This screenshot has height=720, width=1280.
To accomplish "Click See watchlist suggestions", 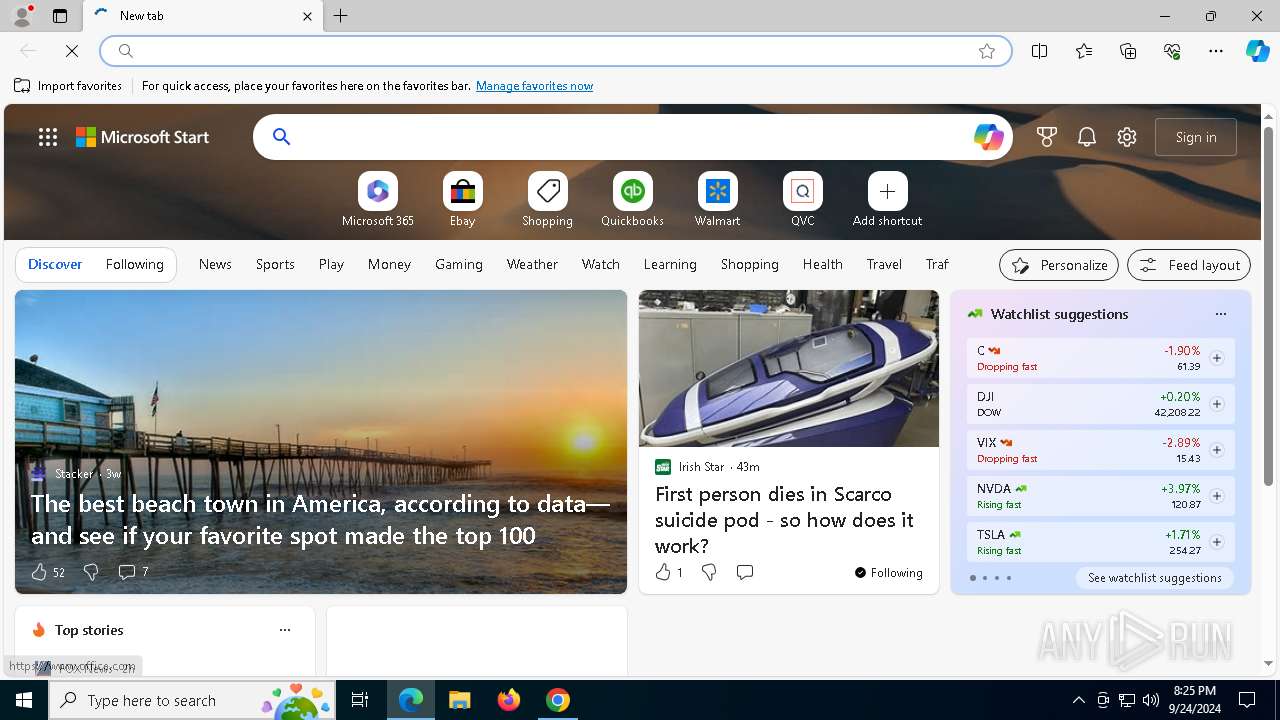I will [x=1155, y=578].
